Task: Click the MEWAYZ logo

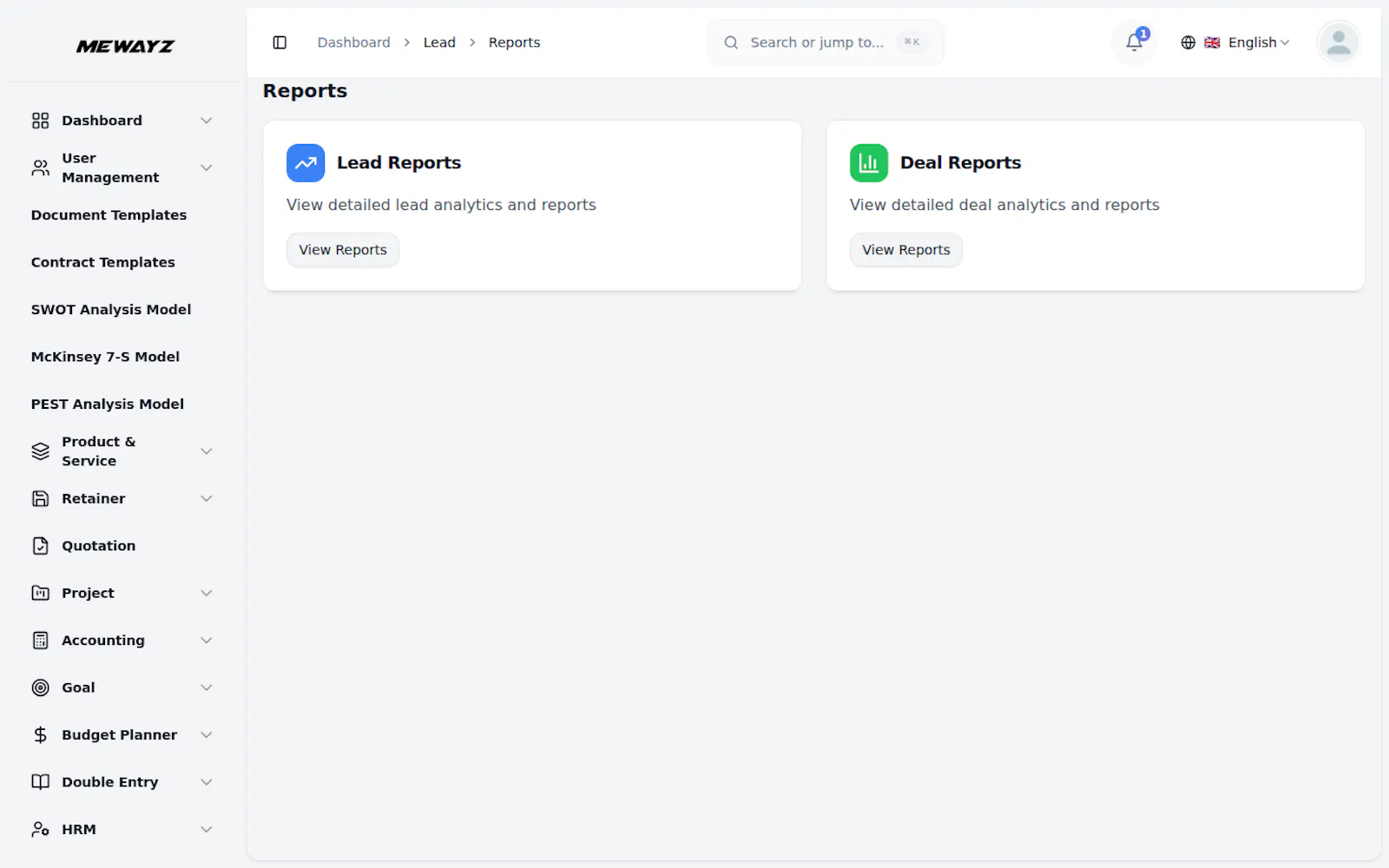Action: tap(125, 46)
